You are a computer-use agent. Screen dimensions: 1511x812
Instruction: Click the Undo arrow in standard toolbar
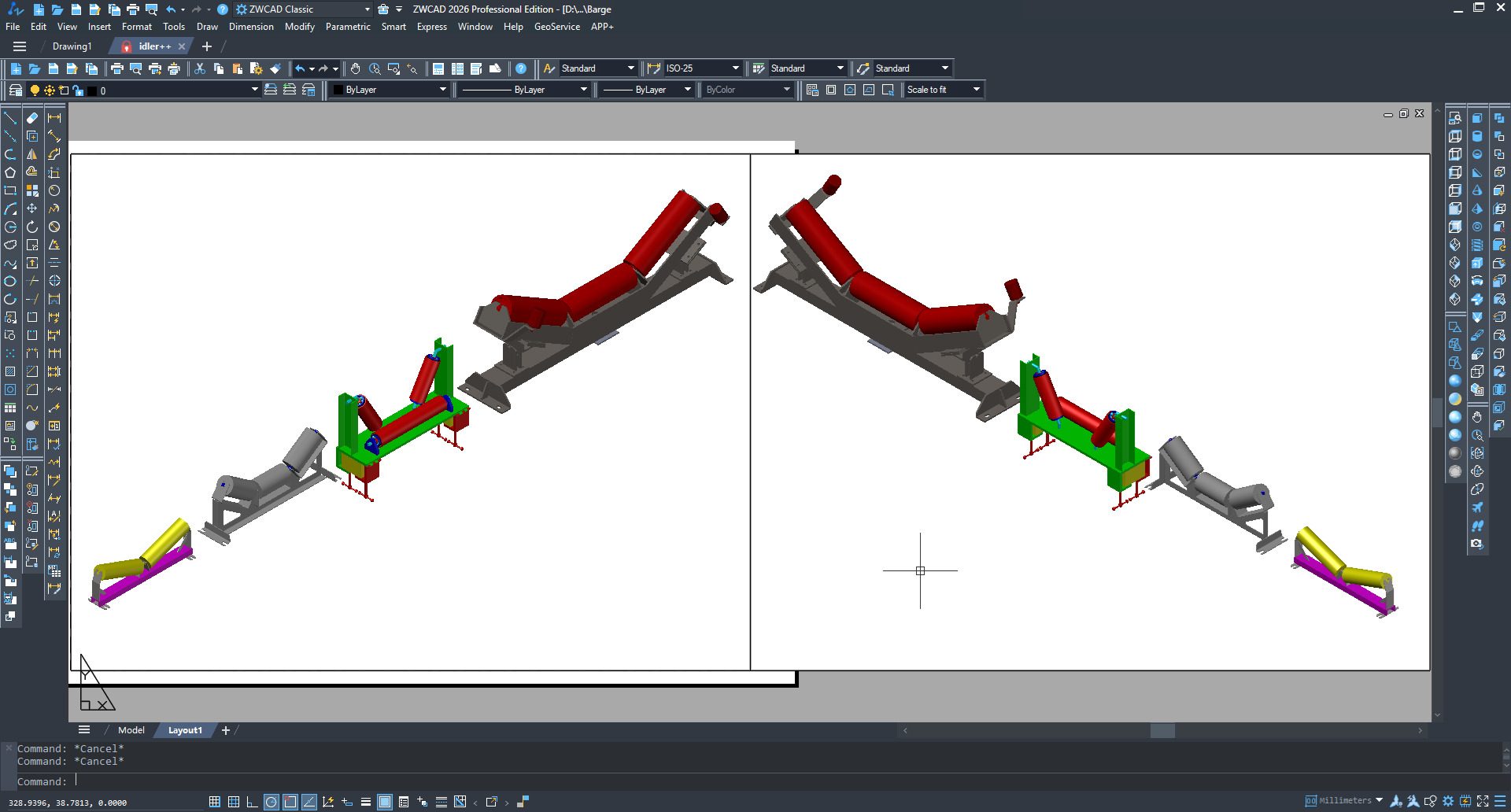click(300, 68)
